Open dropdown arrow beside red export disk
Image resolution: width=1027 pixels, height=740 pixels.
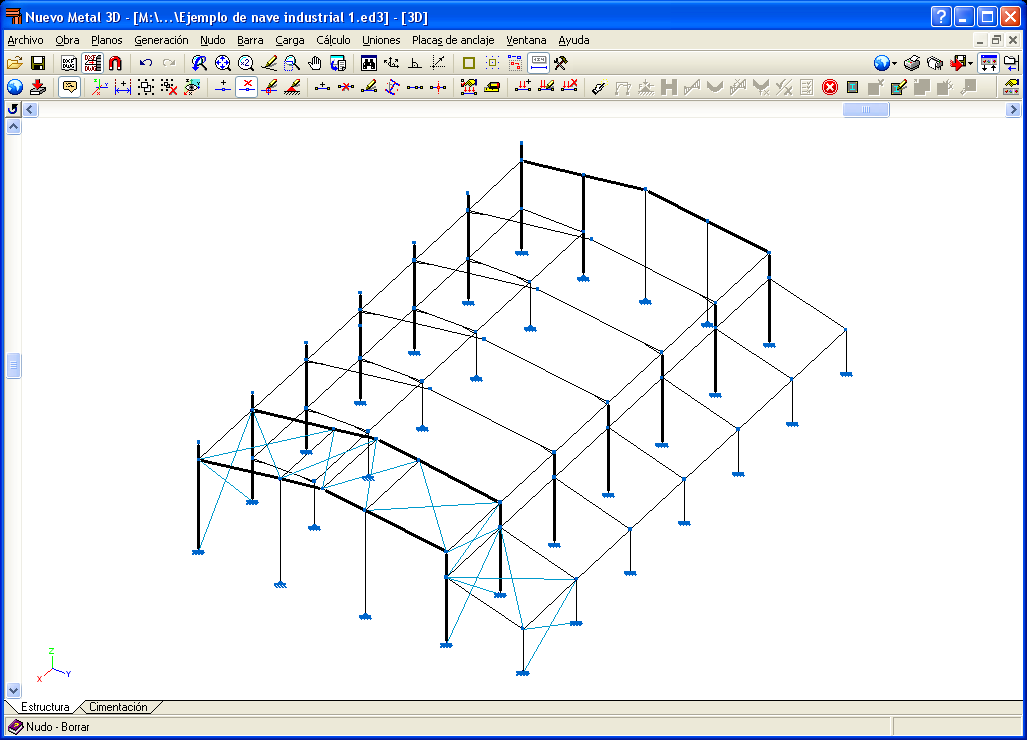pyautogui.click(x=970, y=64)
